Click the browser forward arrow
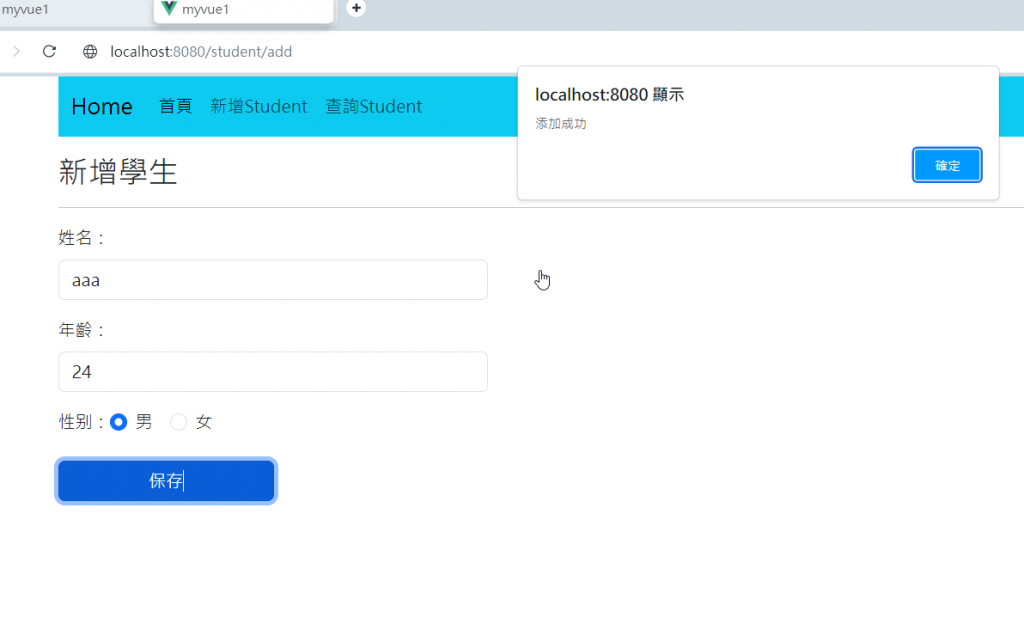Screen dimensions: 1024x624 16,51
